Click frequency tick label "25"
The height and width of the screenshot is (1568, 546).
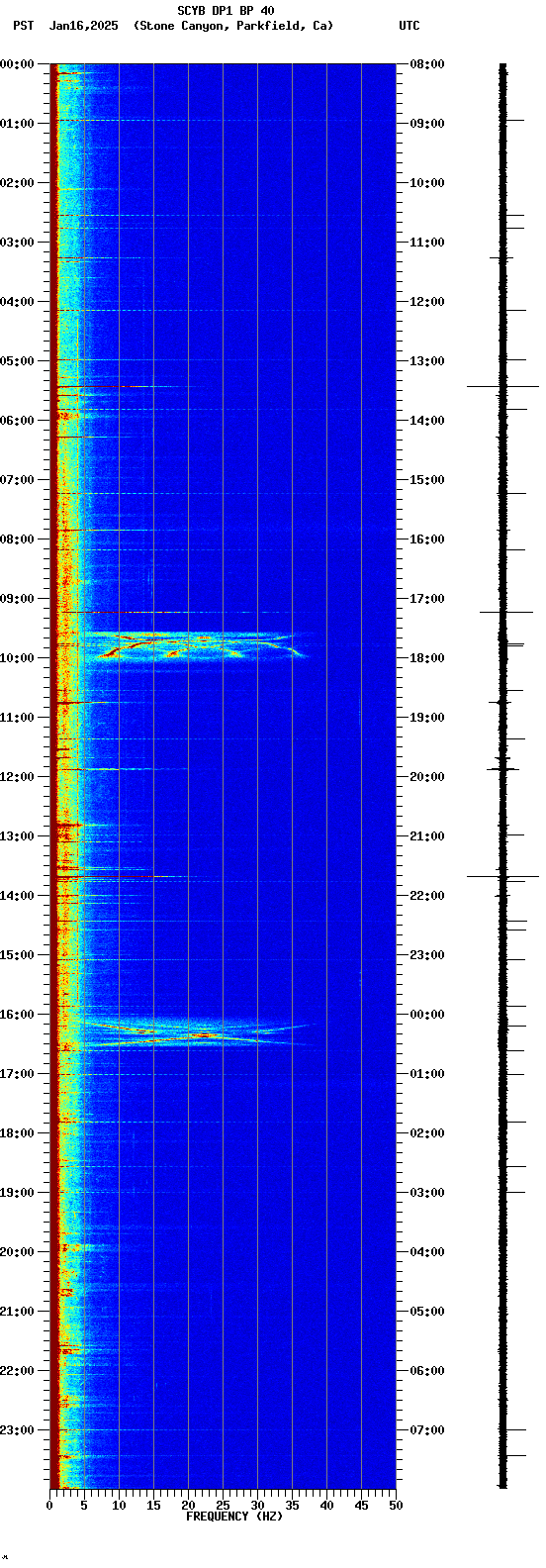point(223,1506)
